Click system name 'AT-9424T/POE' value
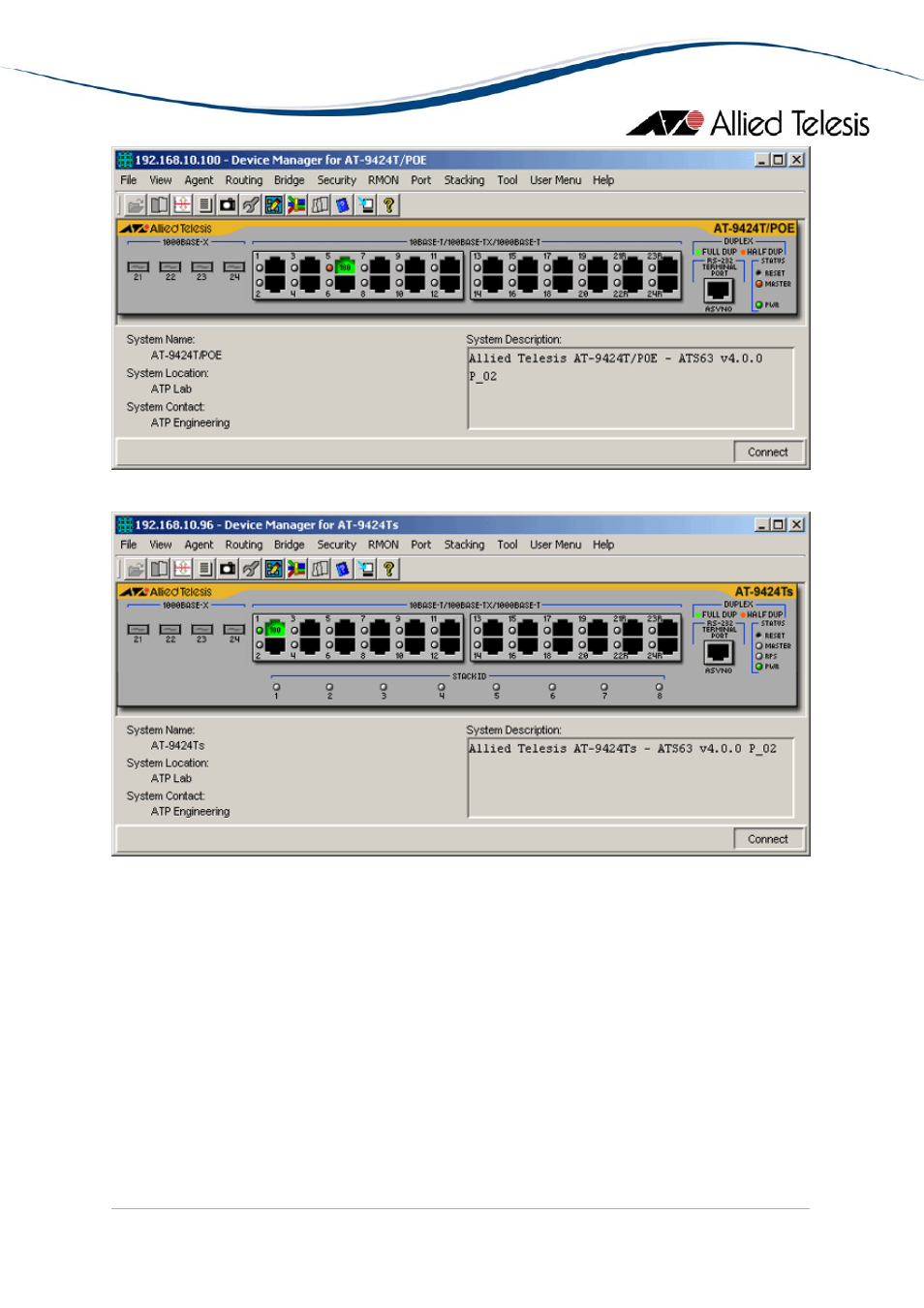 click(186, 356)
